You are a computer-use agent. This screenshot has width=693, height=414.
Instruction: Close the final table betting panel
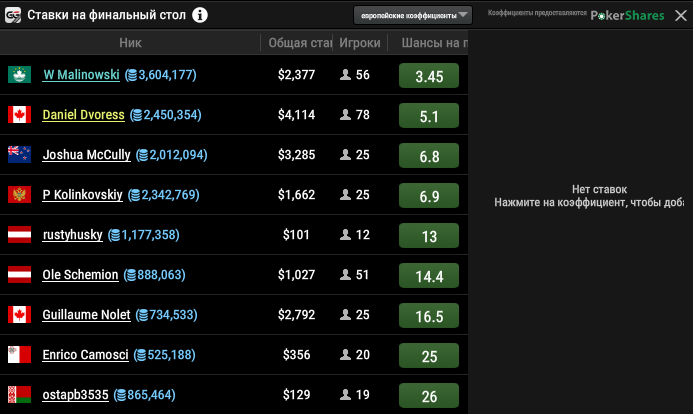tap(681, 15)
